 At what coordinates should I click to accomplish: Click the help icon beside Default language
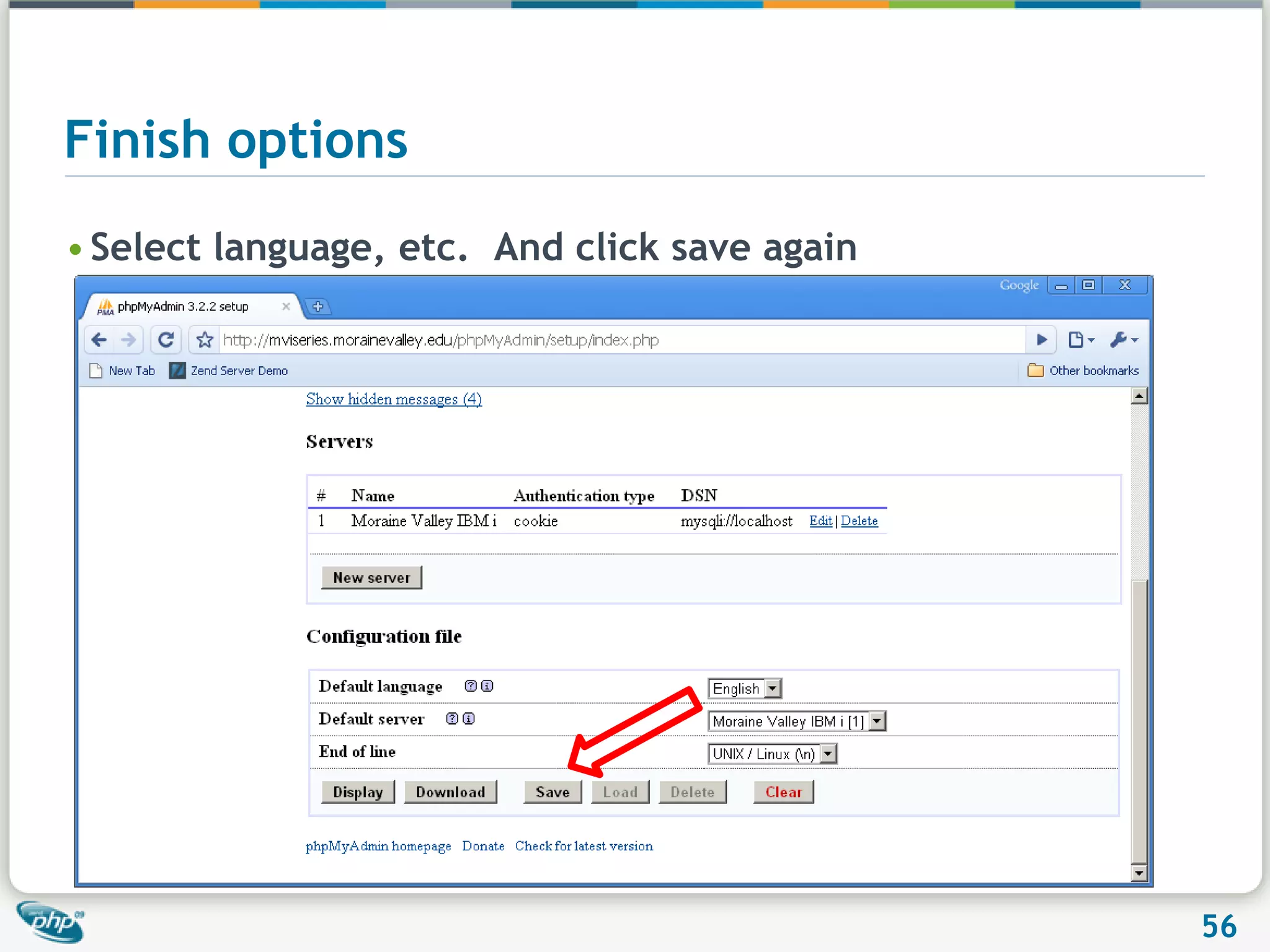point(471,685)
